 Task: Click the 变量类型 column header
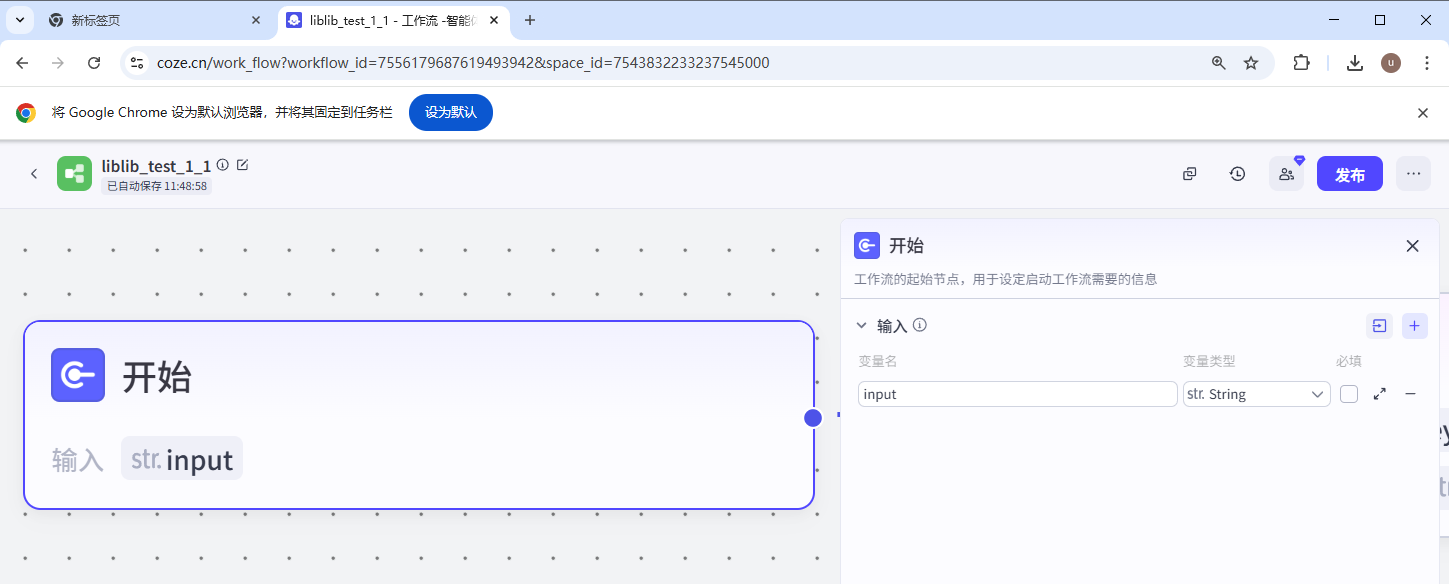pyautogui.click(x=1209, y=361)
